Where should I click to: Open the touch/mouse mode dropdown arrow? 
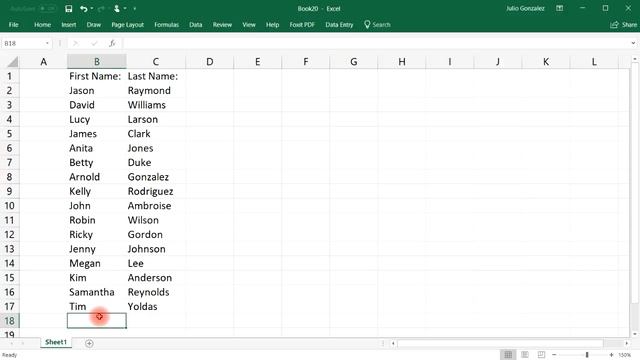(x=125, y=9)
